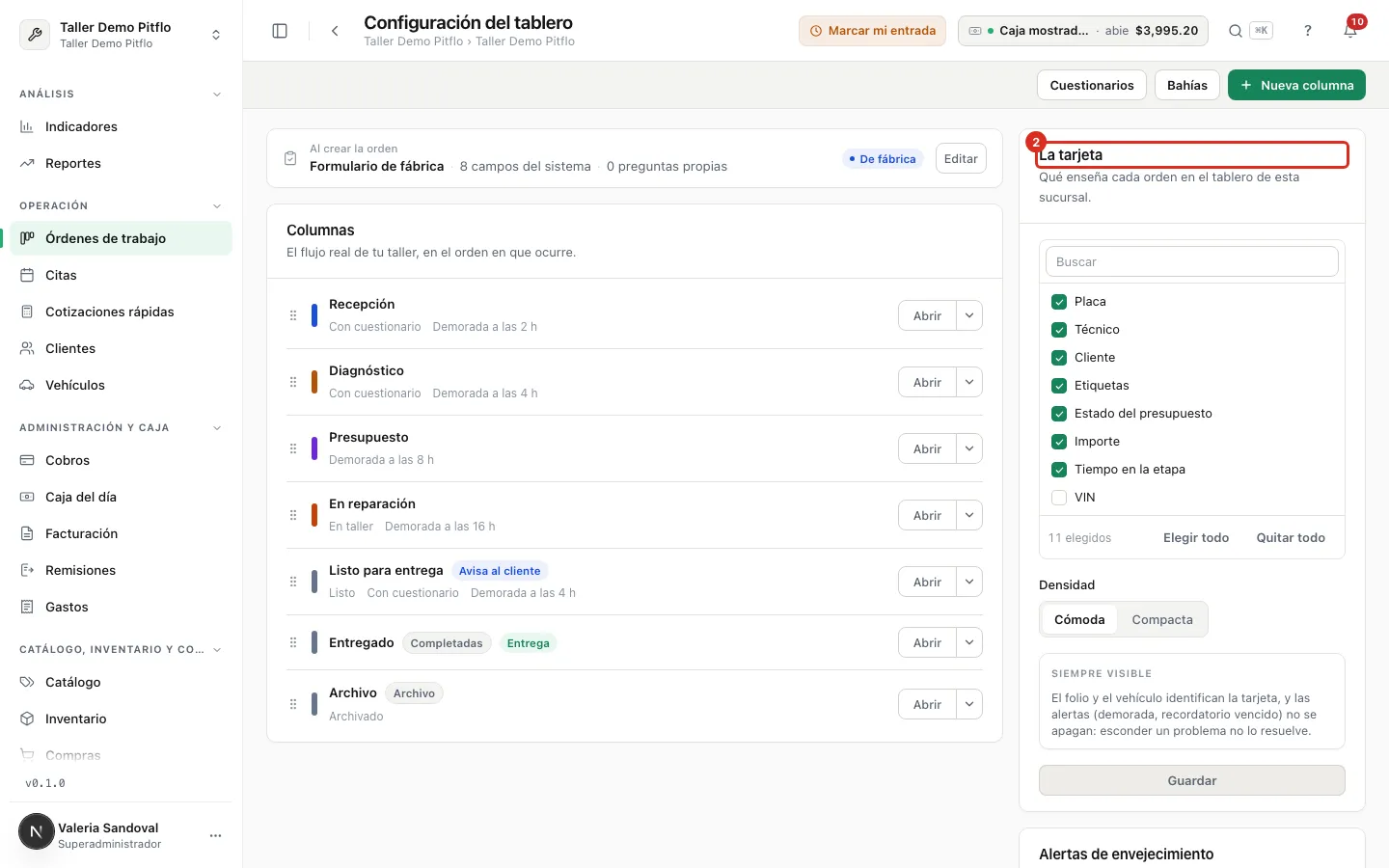Open the search magnifier icon

(1235, 31)
